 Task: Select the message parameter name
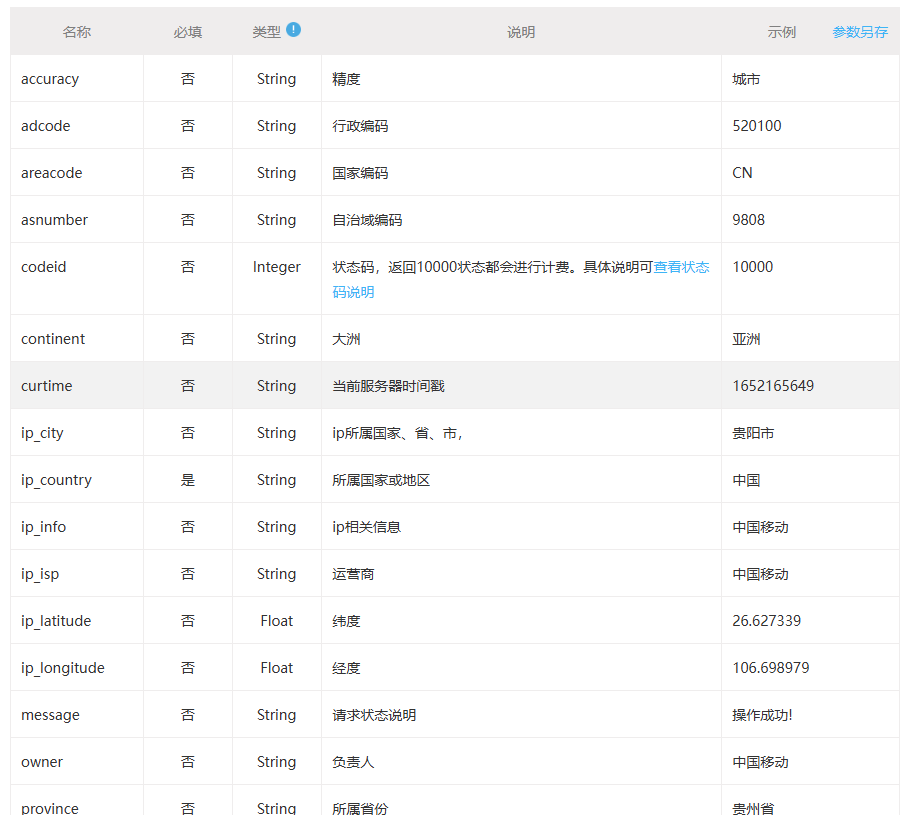50,716
